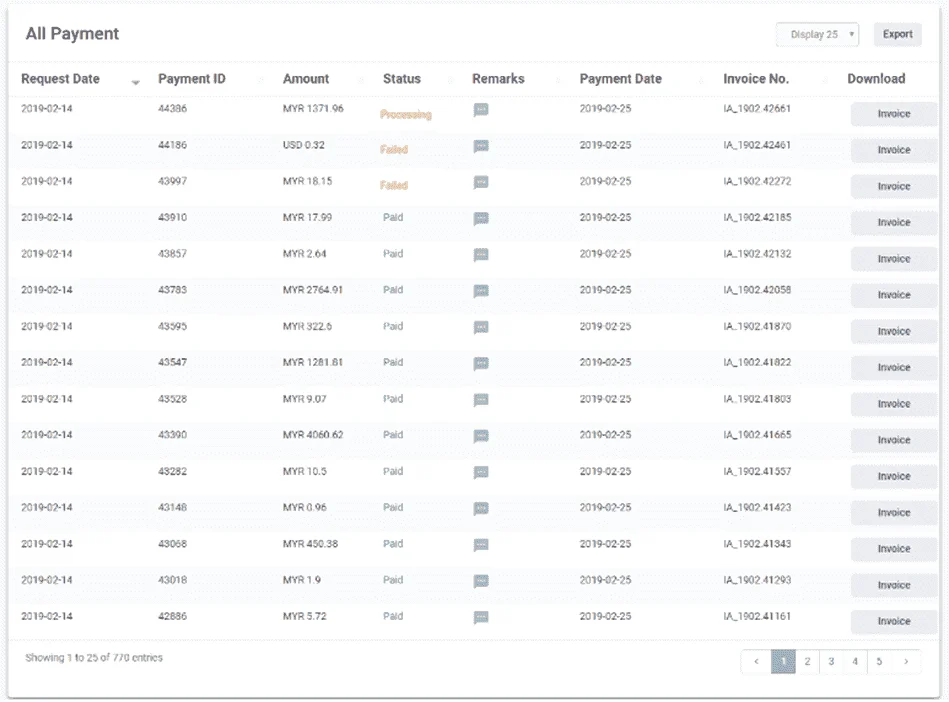Open remarks icon for payment 43528
This screenshot has height=702, width=949.
coord(481,399)
